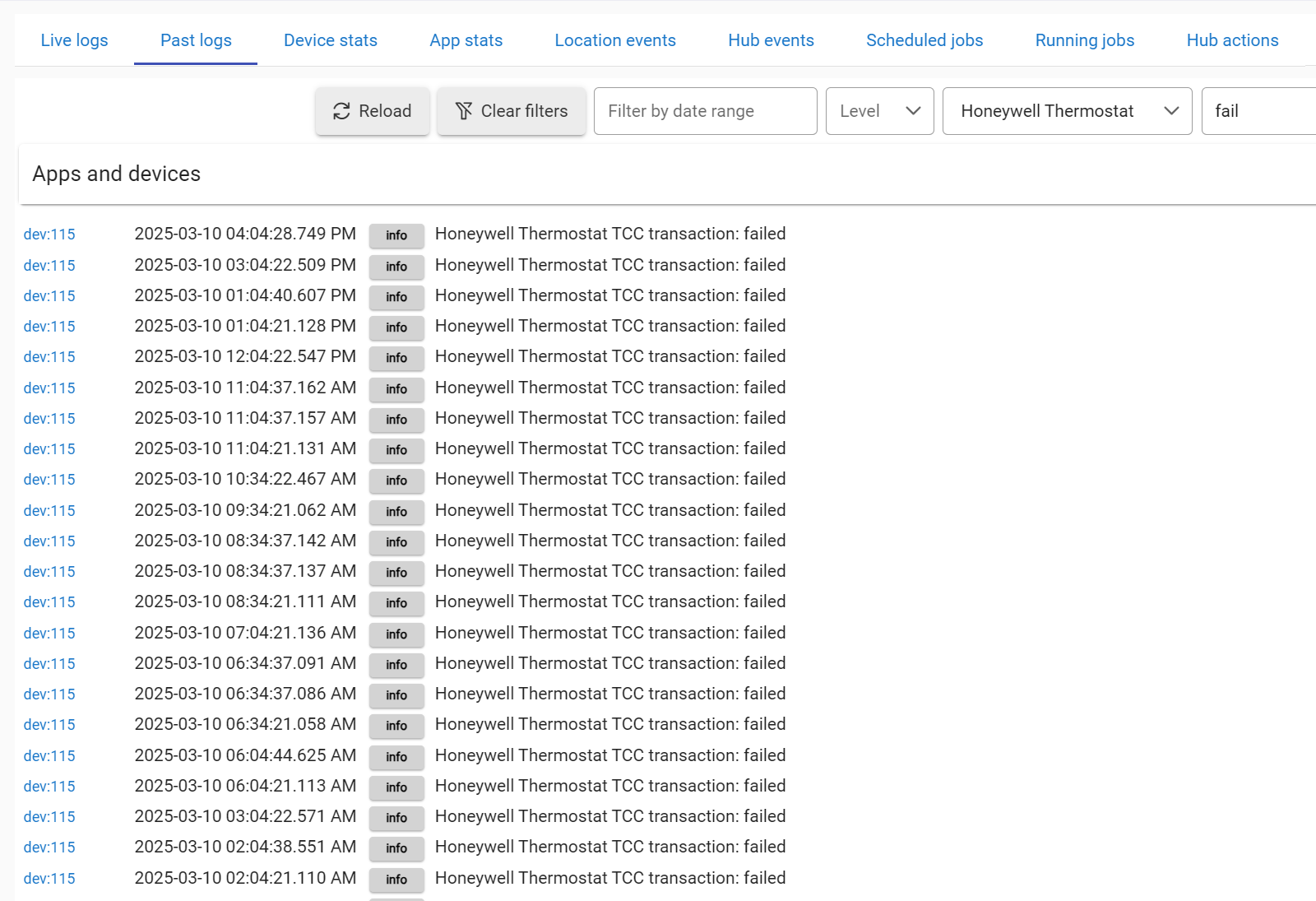Screen dimensions: 1316x901
Task: Select timestamp 2025-03-10 06:04:21.113 AM
Action: pos(245,786)
